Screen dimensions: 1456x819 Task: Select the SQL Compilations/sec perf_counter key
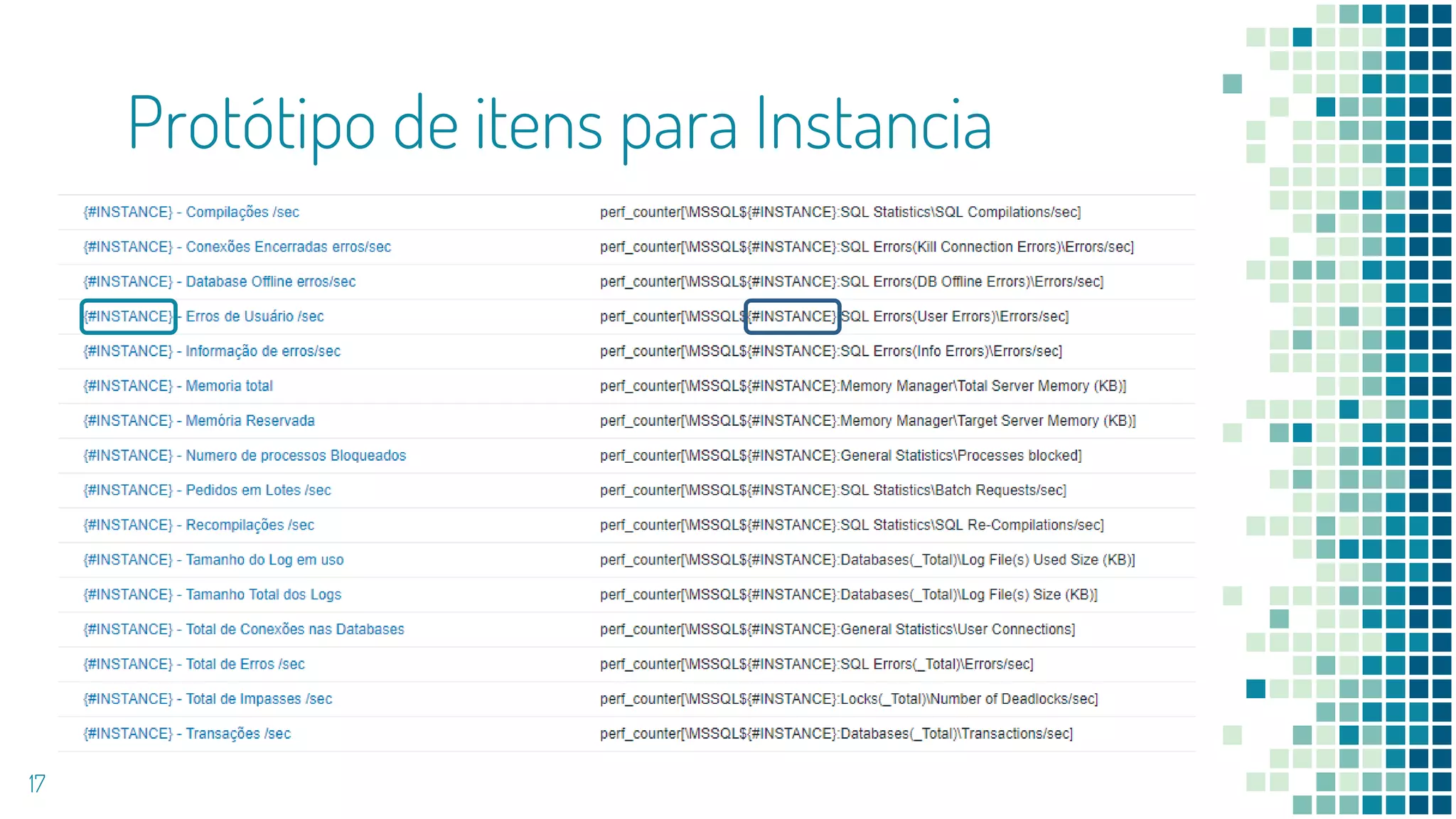(840, 212)
